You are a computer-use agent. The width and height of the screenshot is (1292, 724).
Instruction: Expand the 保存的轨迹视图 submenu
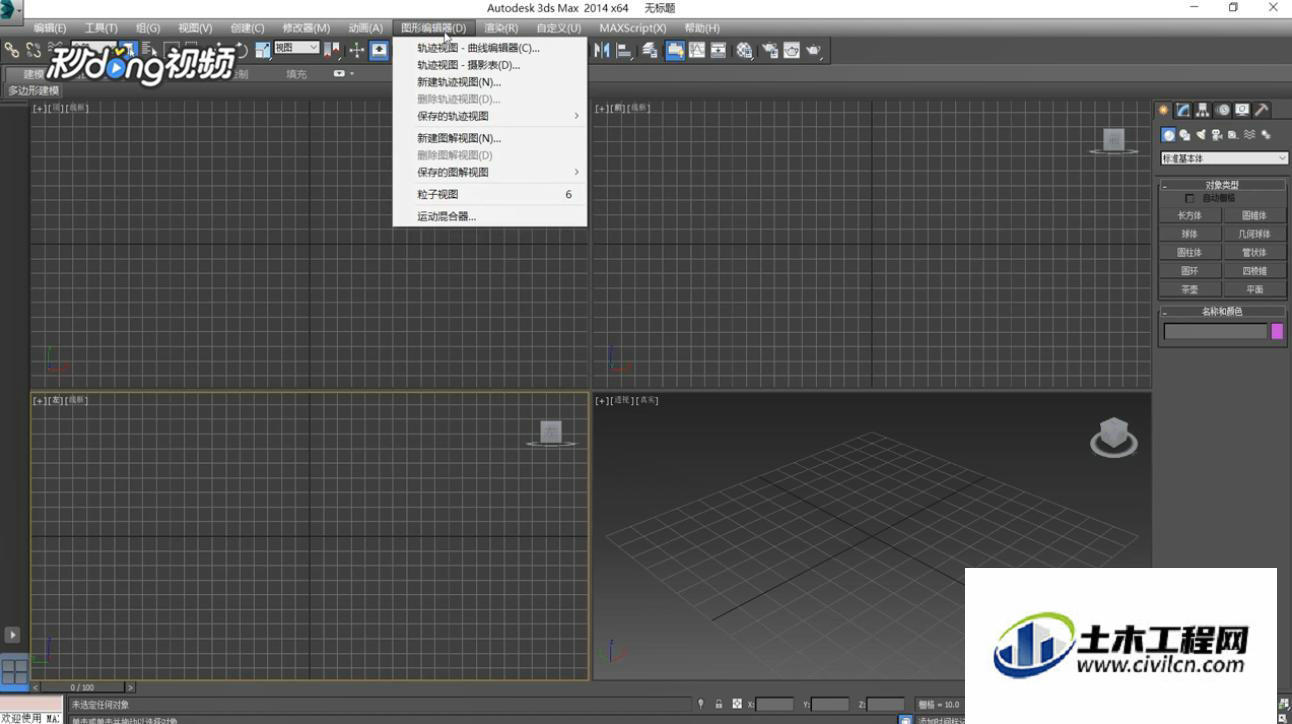(490, 116)
